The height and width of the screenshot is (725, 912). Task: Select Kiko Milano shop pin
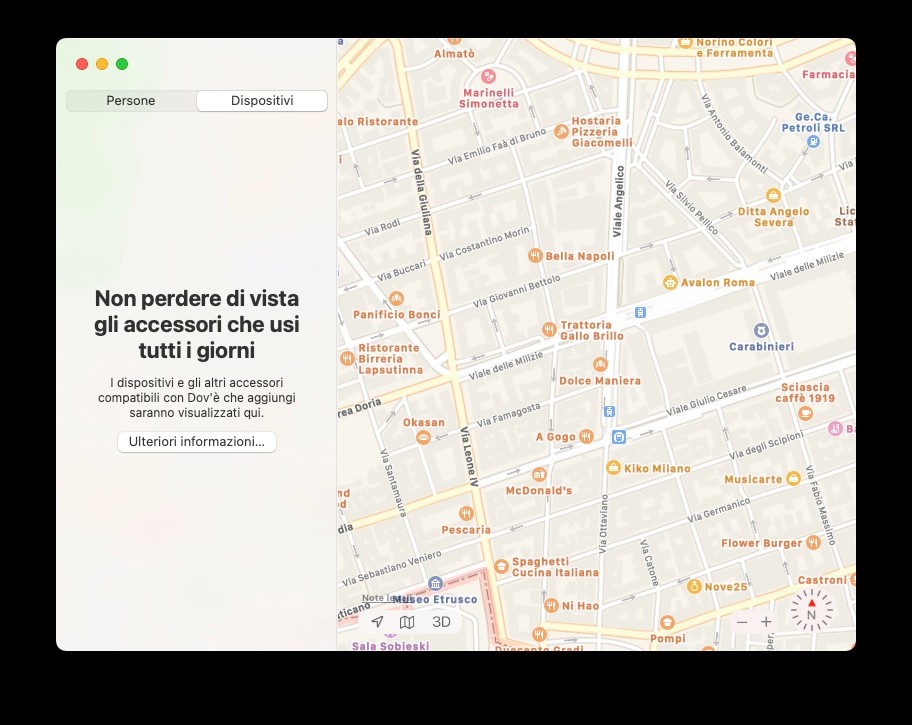point(613,468)
